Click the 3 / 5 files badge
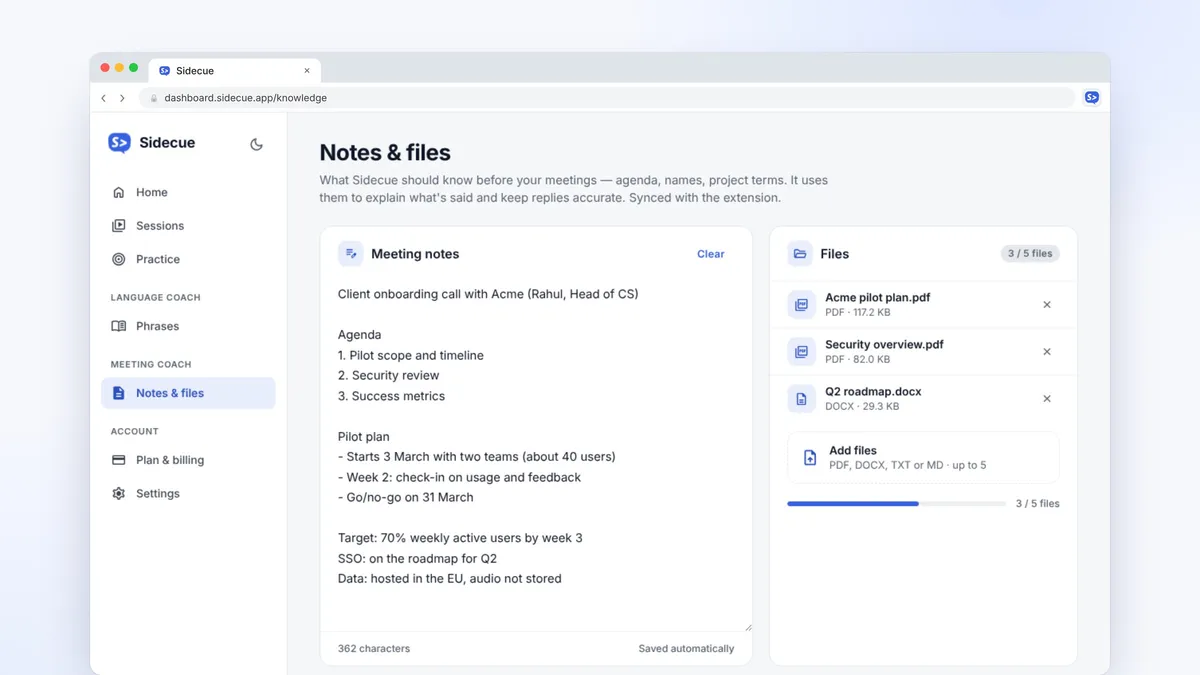 [1030, 254]
